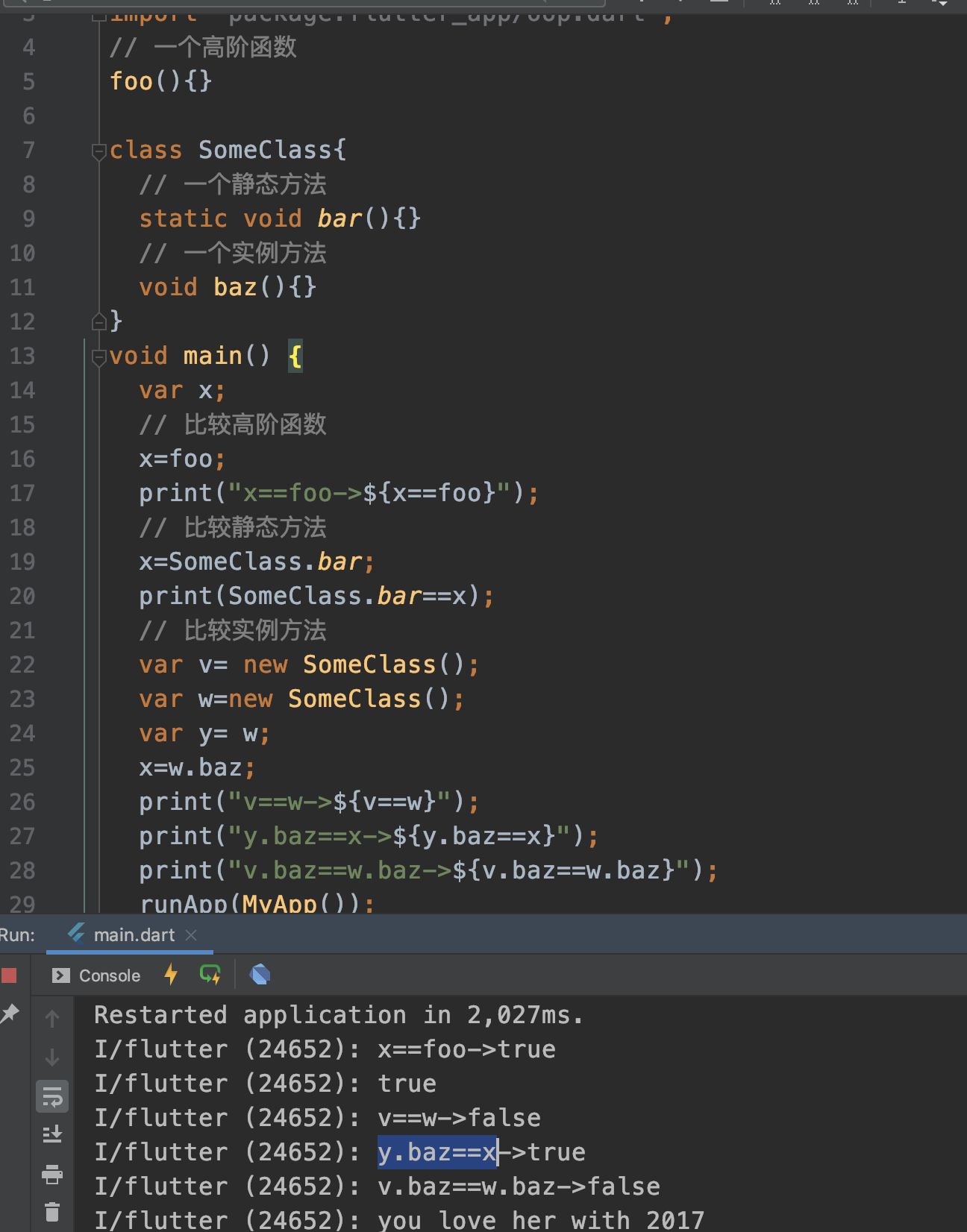Click the Flutter Hot Restart green icon
Screen dimensions: 967x1232
(210, 975)
